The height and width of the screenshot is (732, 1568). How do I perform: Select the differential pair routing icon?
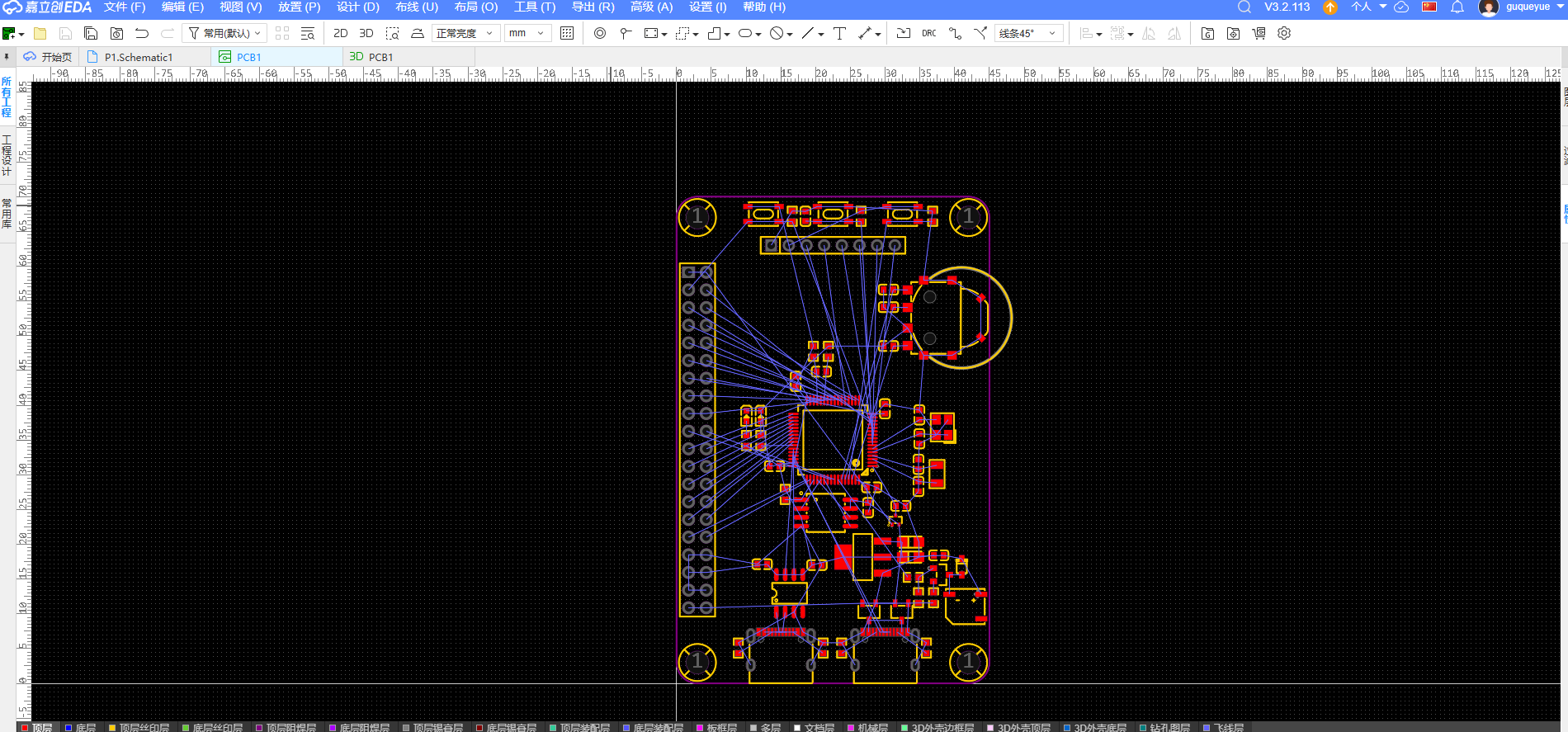tap(980, 34)
